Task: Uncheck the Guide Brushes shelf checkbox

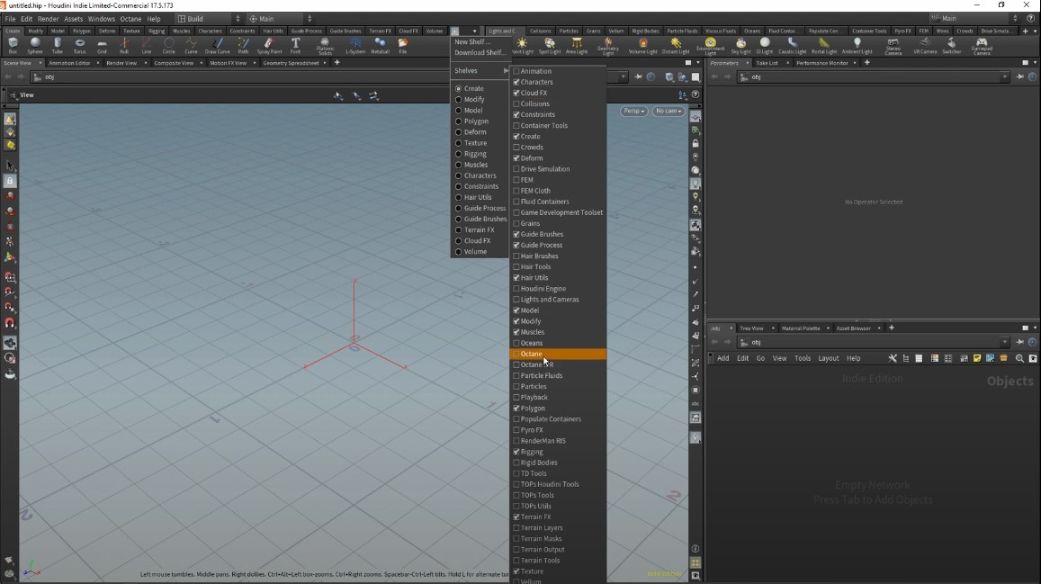Action: tap(516, 234)
